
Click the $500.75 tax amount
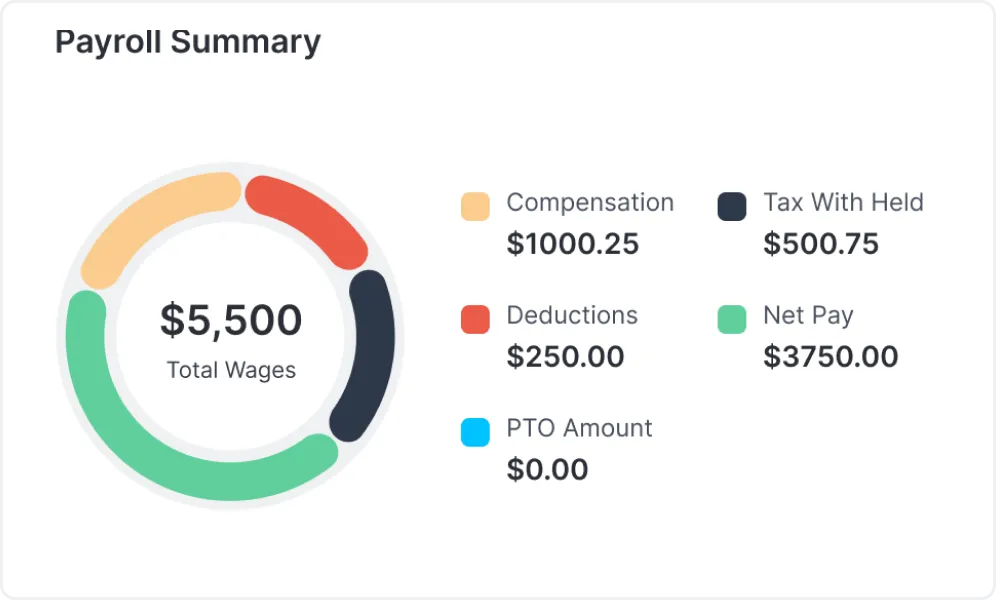coord(821,244)
